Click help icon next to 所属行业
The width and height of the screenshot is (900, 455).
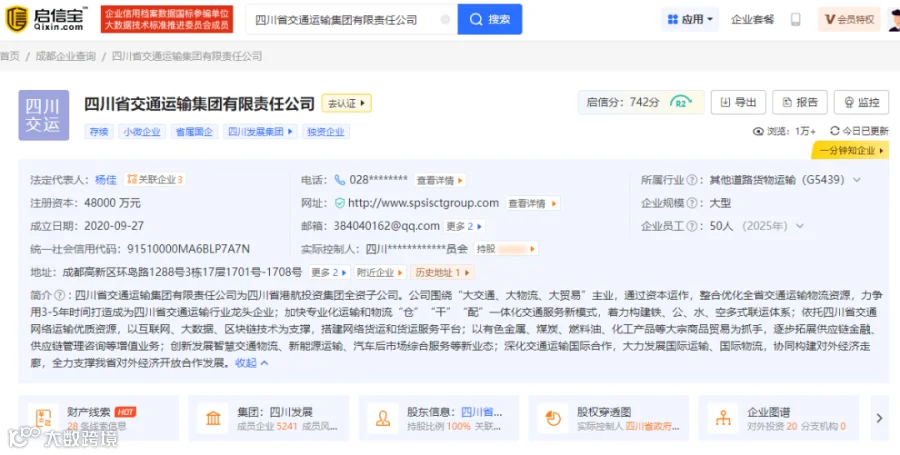coord(692,180)
